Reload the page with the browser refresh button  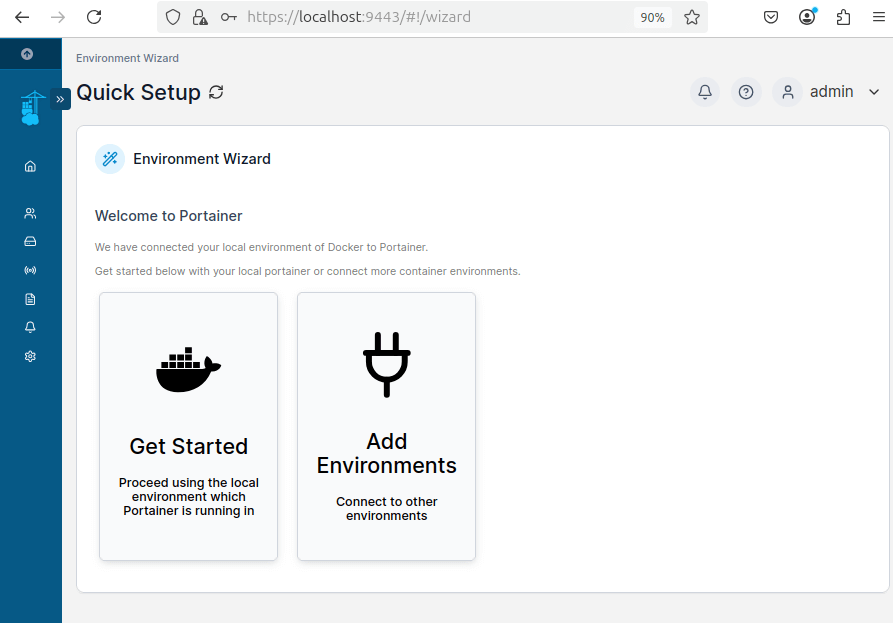coord(94,17)
